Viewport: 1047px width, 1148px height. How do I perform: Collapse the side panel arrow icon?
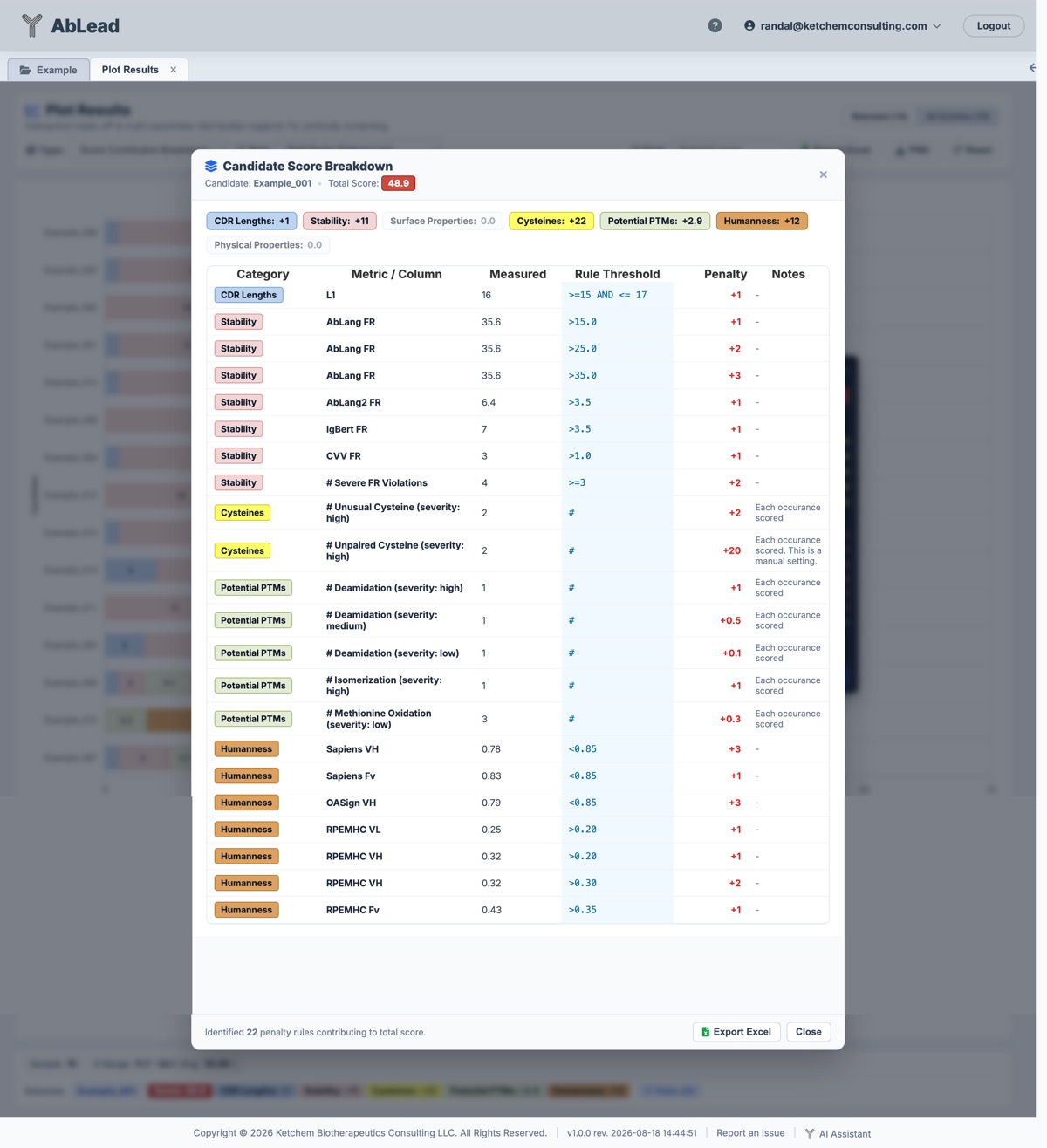[x=1032, y=67]
